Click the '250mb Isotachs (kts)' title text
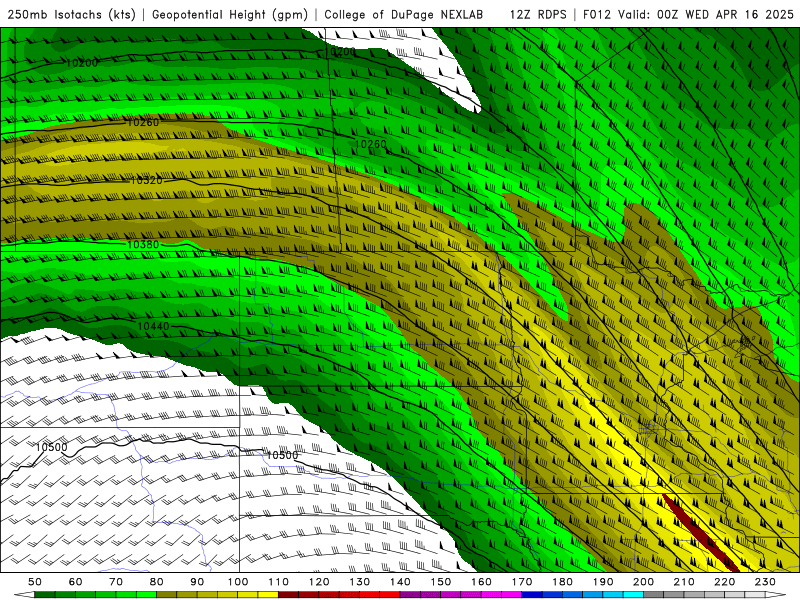 coord(71,14)
